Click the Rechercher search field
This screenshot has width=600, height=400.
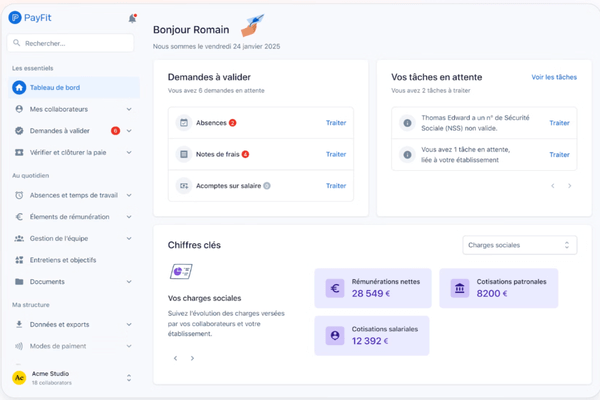click(70, 43)
